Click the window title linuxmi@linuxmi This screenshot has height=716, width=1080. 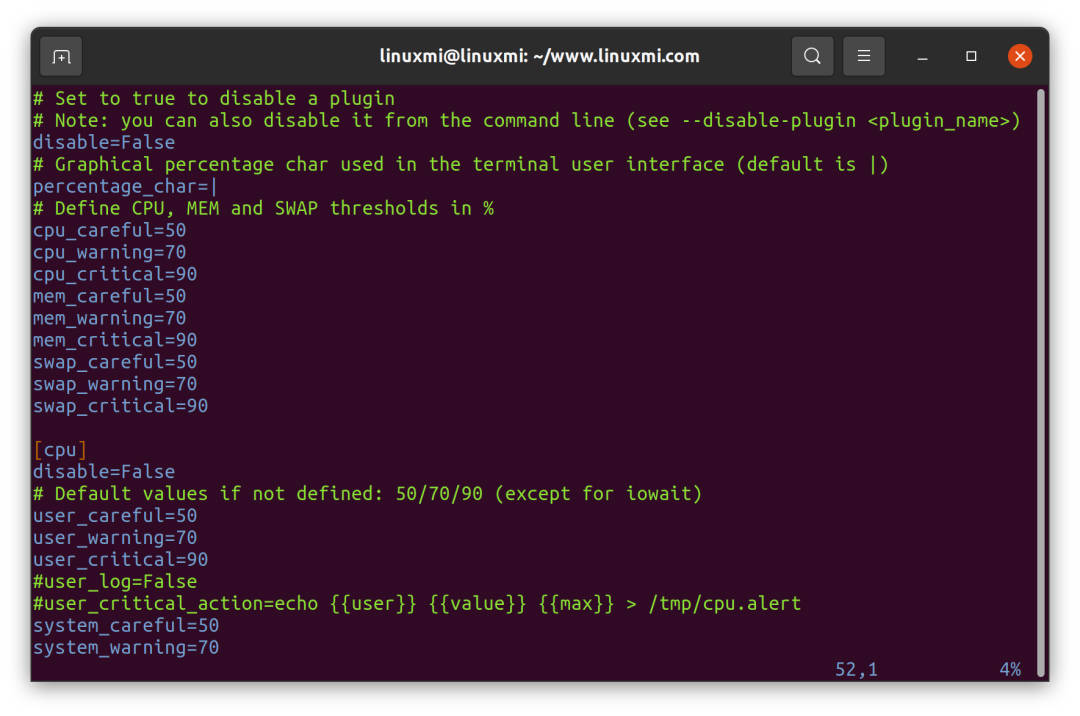pos(539,56)
